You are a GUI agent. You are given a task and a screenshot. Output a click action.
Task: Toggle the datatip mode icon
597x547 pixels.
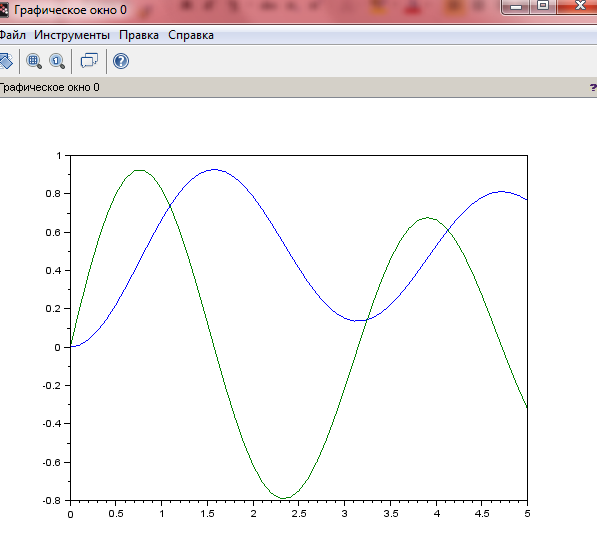89,61
